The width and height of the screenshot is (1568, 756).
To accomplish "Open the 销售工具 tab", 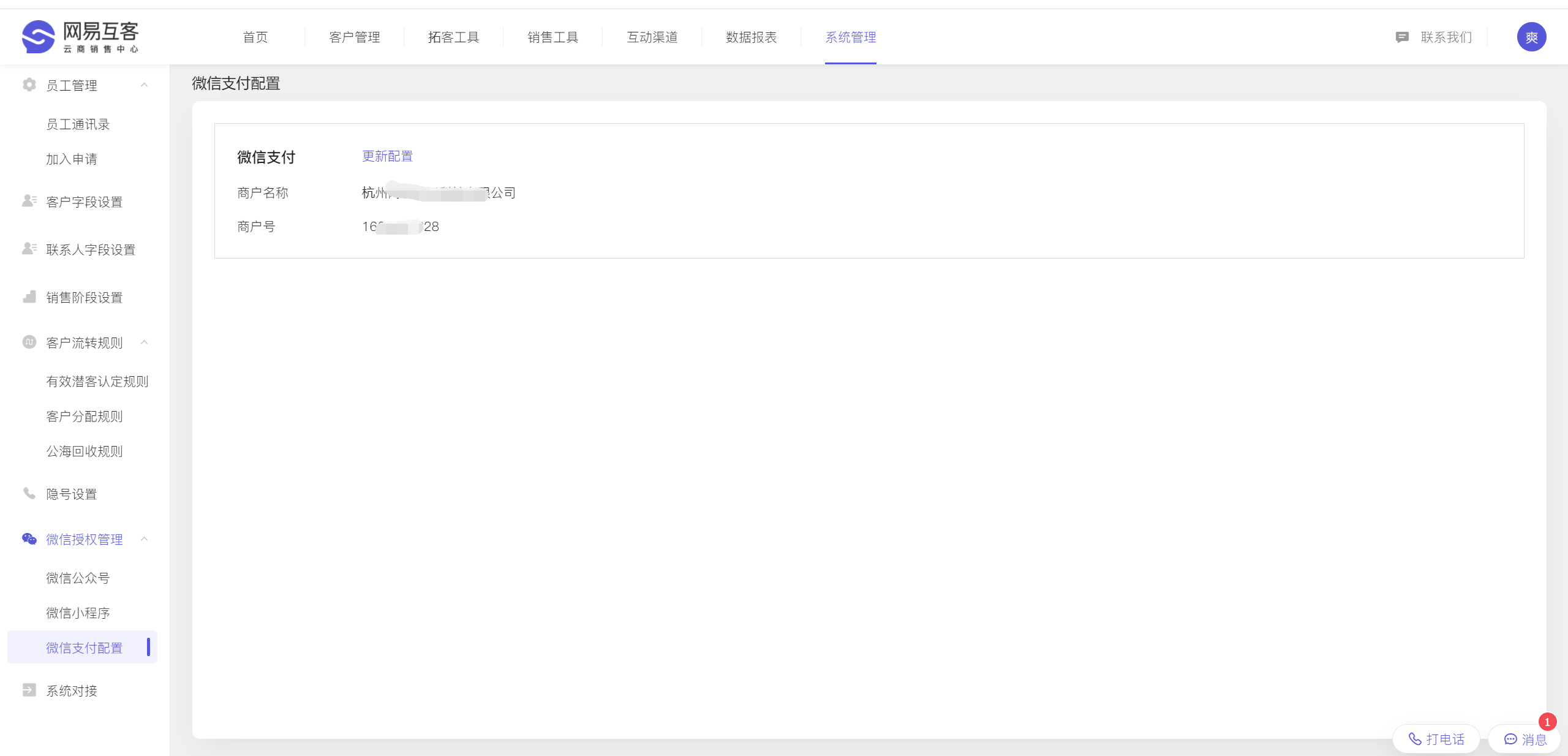I will click(553, 37).
